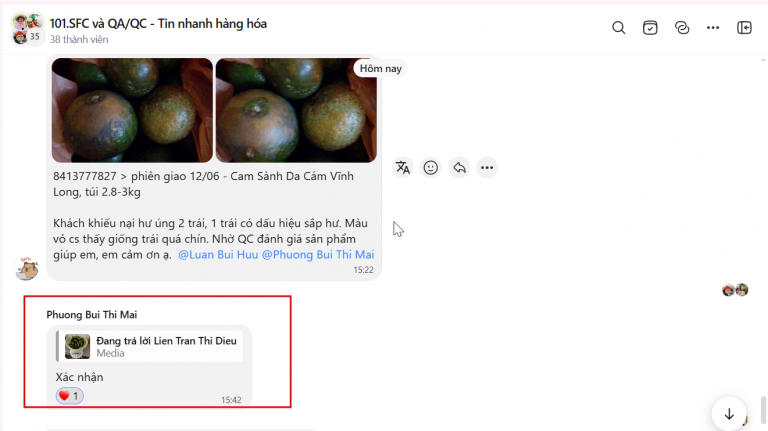Open the heart reaction count on Xác nhận
This screenshot has width=768, height=431.
[70, 396]
